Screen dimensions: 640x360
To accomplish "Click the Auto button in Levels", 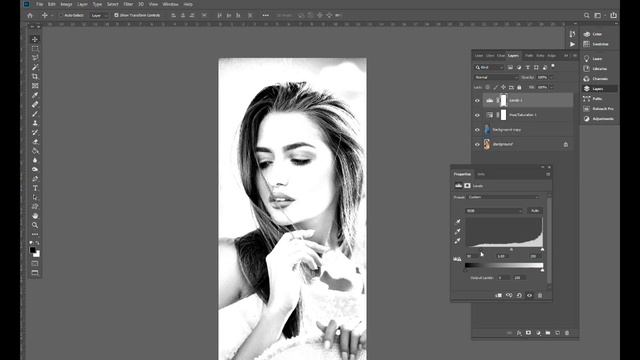I will click(x=535, y=211).
